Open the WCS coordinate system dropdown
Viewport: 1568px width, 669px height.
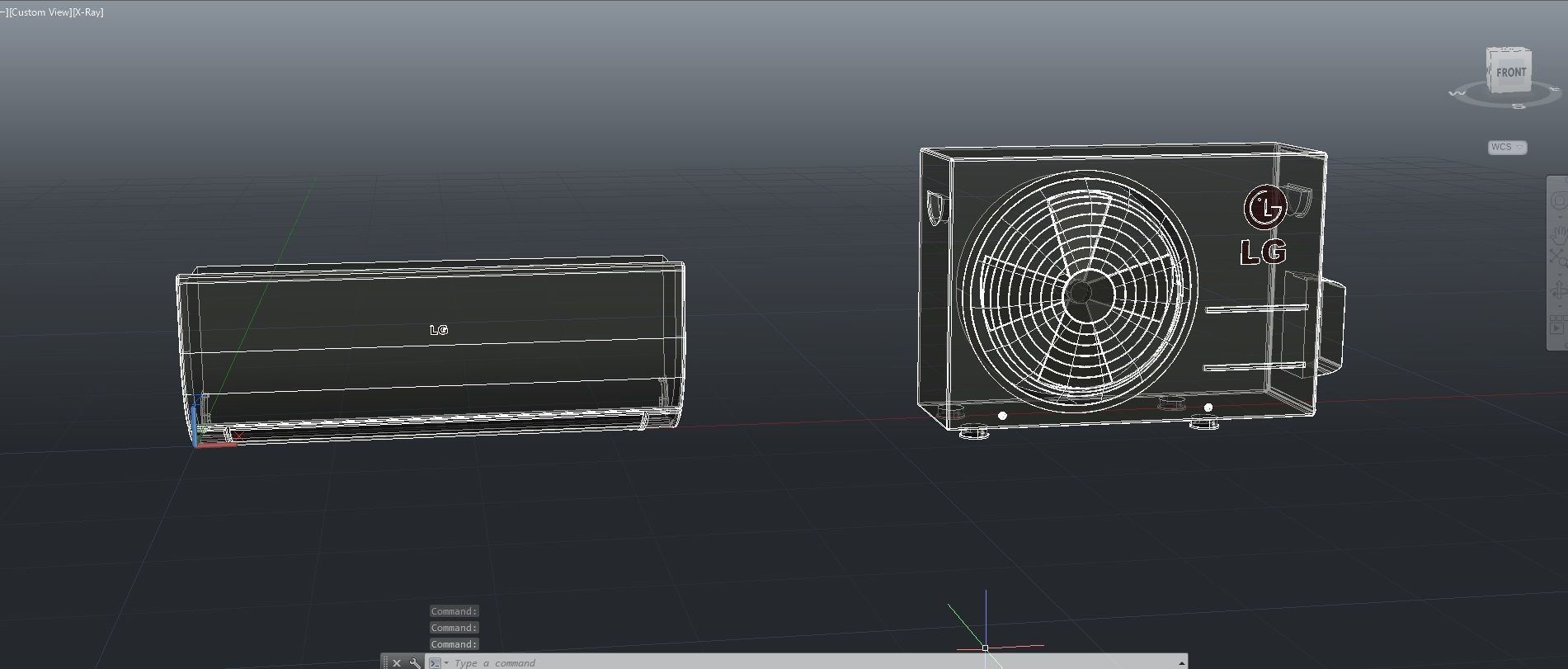point(1507,147)
